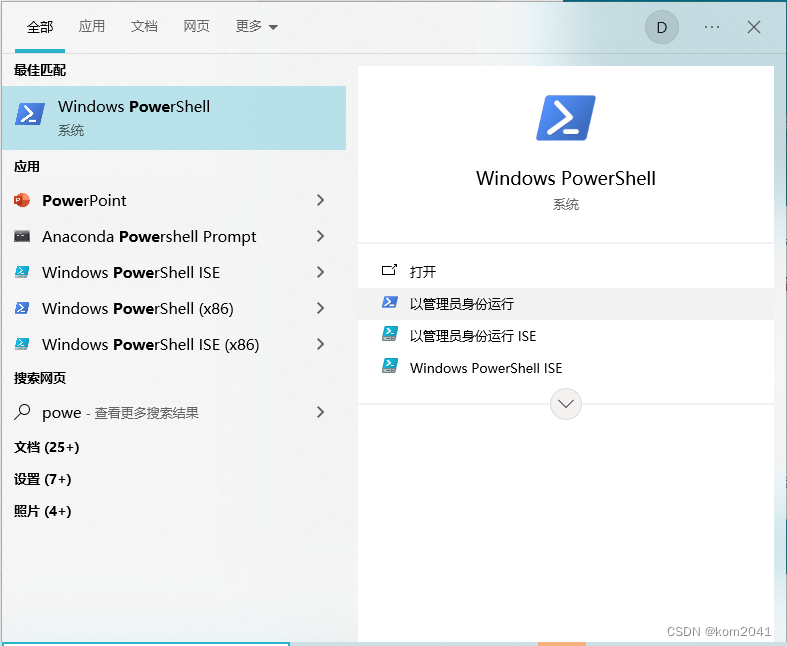Image resolution: width=787 pixels, height=646 pixels.
Task: Open the Windows PowerShell ISE (x86) label
Action: [x=151, y=344]
